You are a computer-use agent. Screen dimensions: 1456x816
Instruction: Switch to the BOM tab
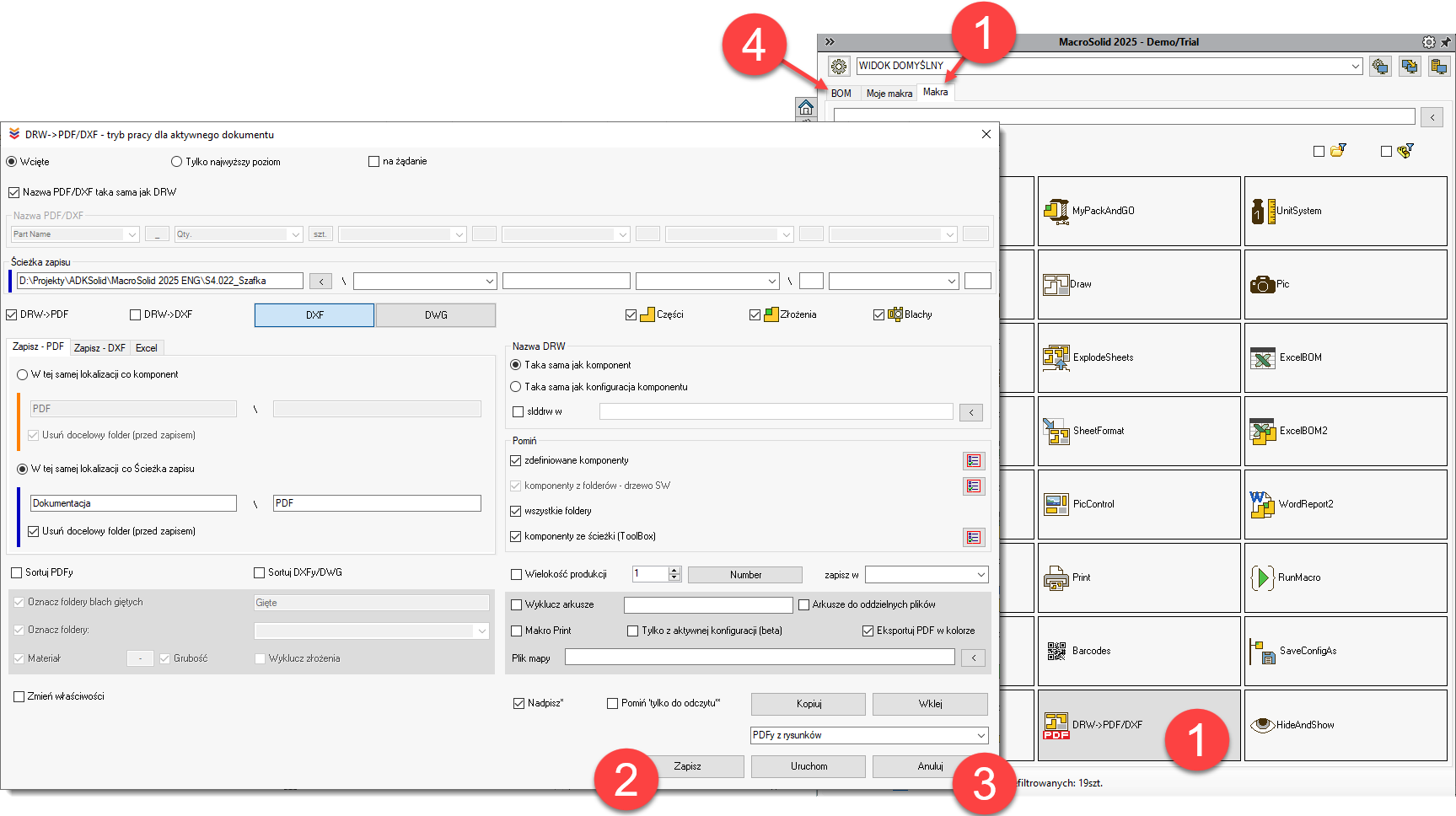[841, 94]
